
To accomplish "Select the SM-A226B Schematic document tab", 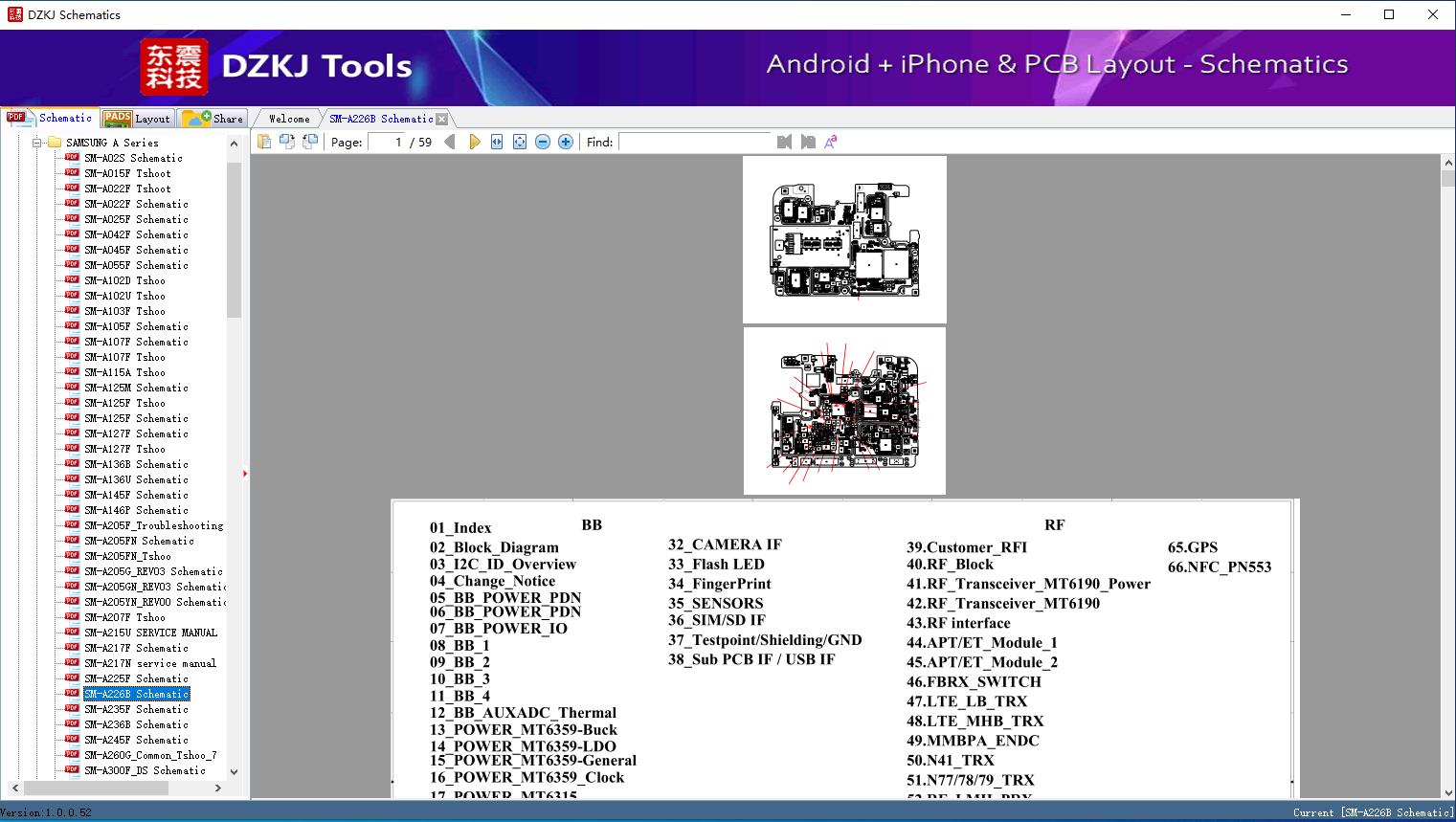I will click(381, 119).
